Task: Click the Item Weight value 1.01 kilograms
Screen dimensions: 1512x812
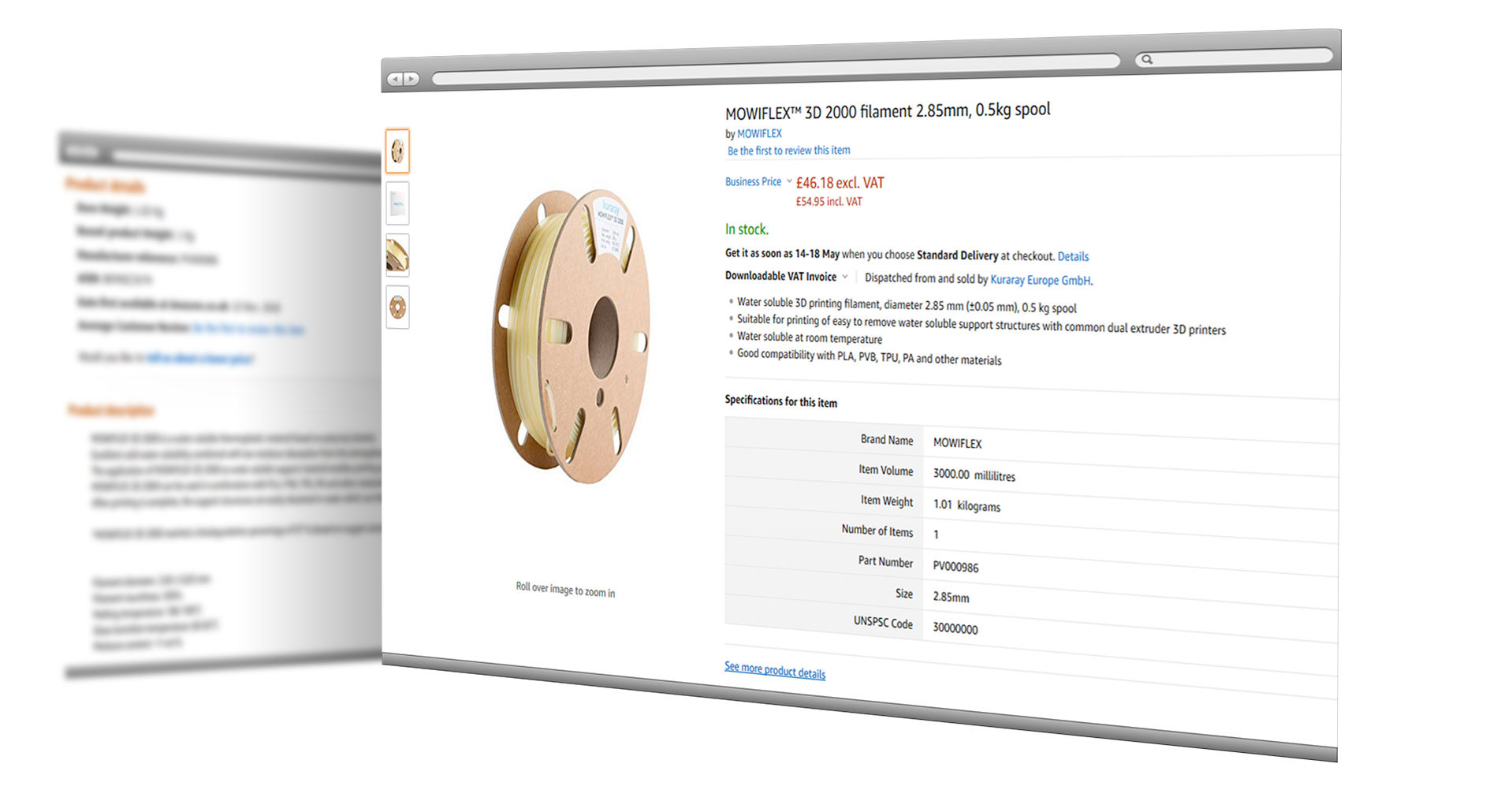Action: tap(966, 506)
